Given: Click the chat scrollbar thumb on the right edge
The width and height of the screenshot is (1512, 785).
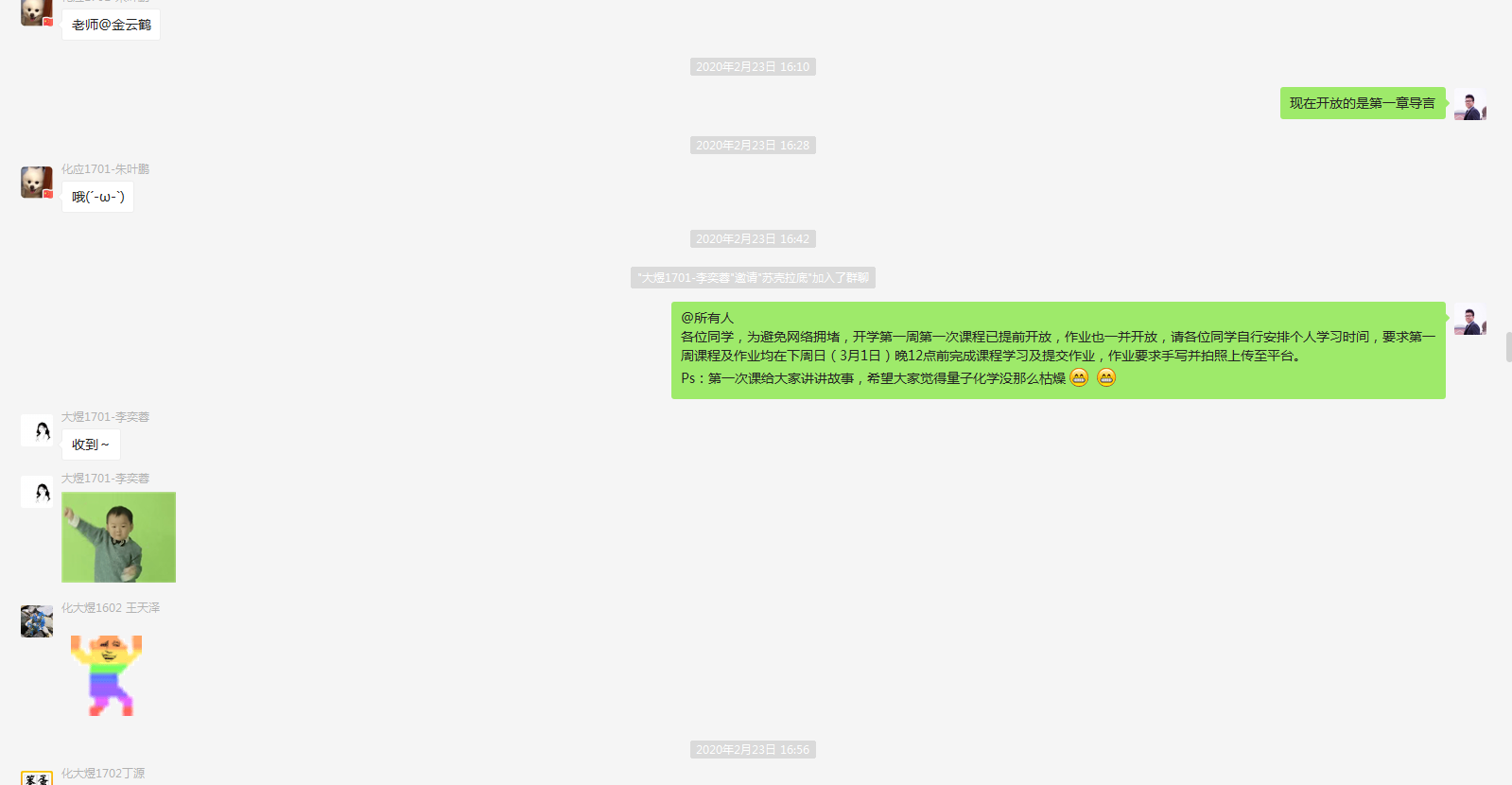Looking at the screenshot, I should point(1508,347).
